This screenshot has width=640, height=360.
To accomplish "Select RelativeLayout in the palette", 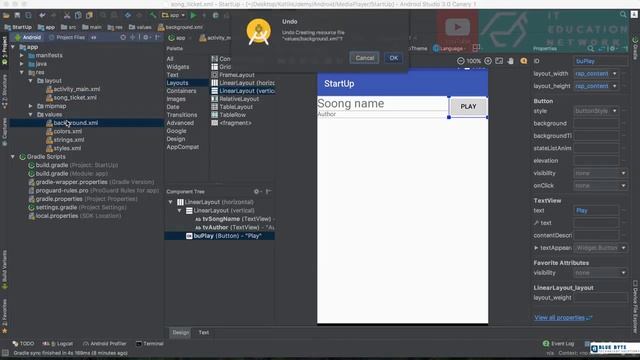I will [235, 99].
